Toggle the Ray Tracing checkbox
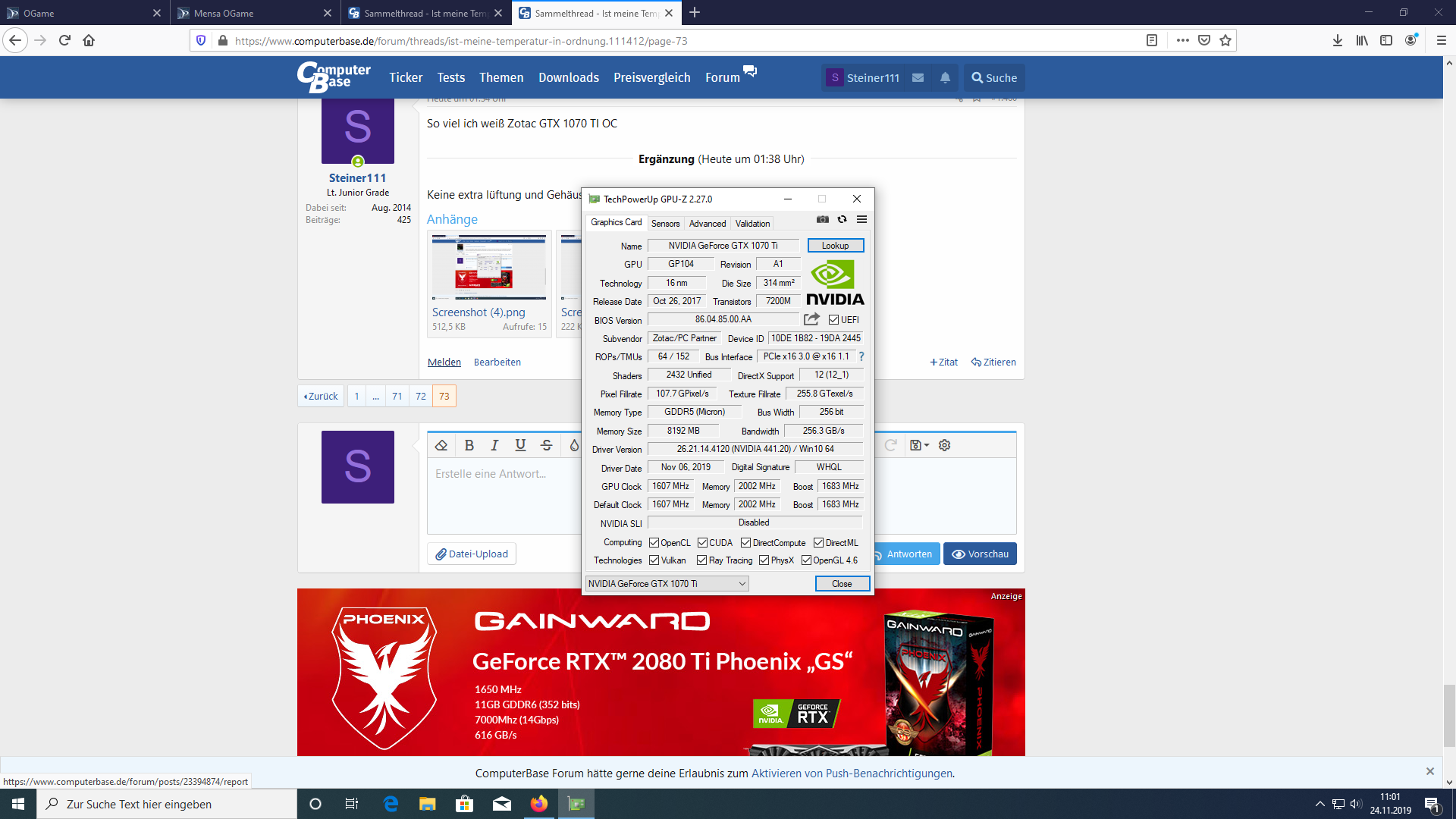The image size is (1456, 819). coord(701,560)
